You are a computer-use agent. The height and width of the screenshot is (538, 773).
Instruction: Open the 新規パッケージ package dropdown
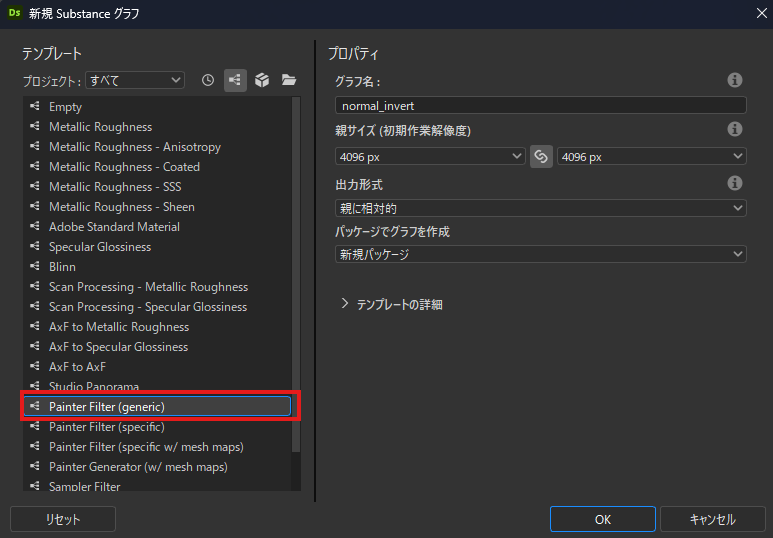540,254
